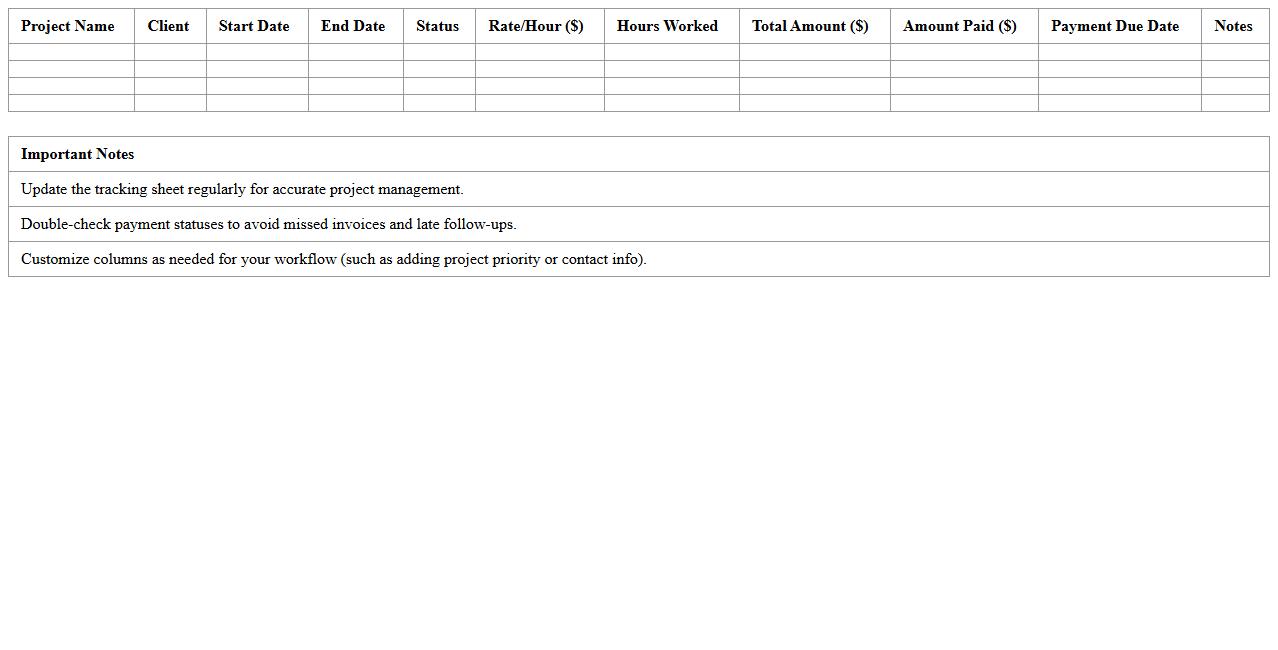Click the Hours Worked column header

click(x=667, y=26)
